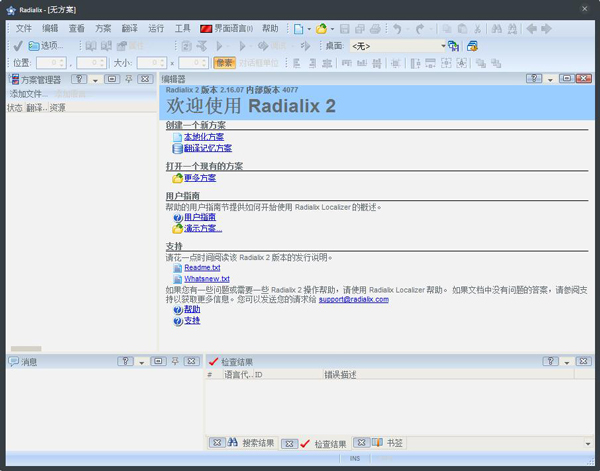Click the open project folder icon

[321, 29]
